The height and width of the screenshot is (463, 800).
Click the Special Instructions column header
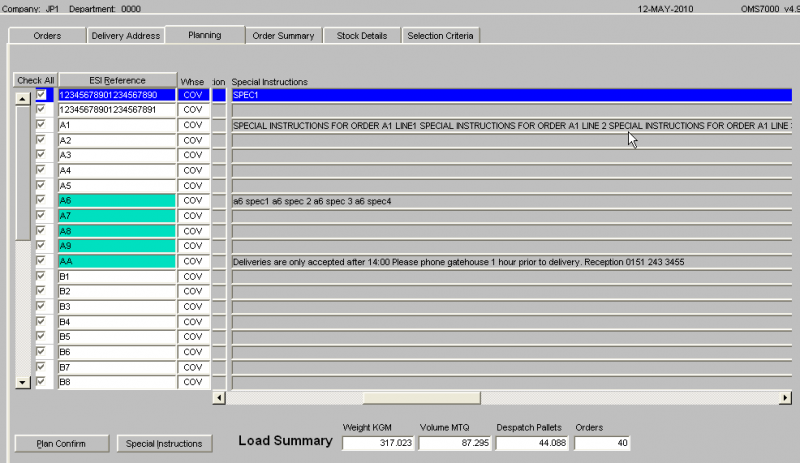pyautogui.click(x=269, y=82)
